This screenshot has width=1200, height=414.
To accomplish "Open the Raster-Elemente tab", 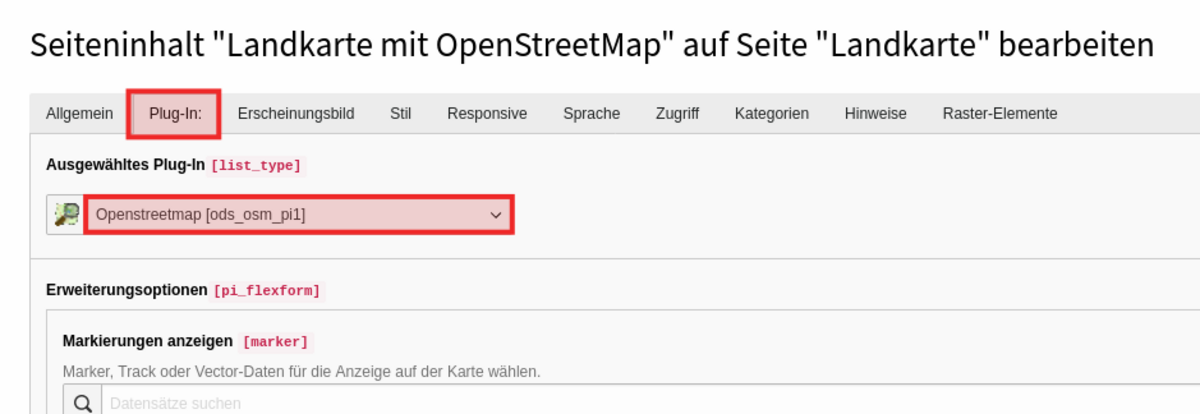I will 999,114.
